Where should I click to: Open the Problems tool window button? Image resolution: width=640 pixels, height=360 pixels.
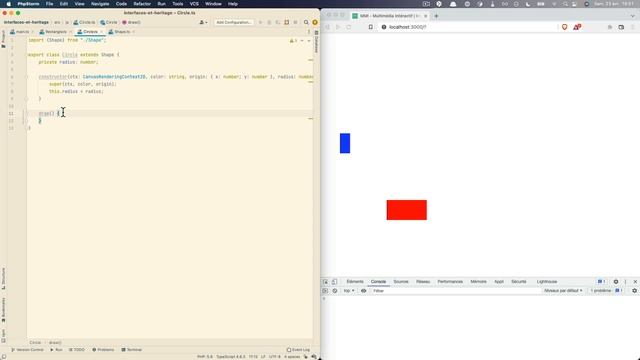(x=103, y=350)
